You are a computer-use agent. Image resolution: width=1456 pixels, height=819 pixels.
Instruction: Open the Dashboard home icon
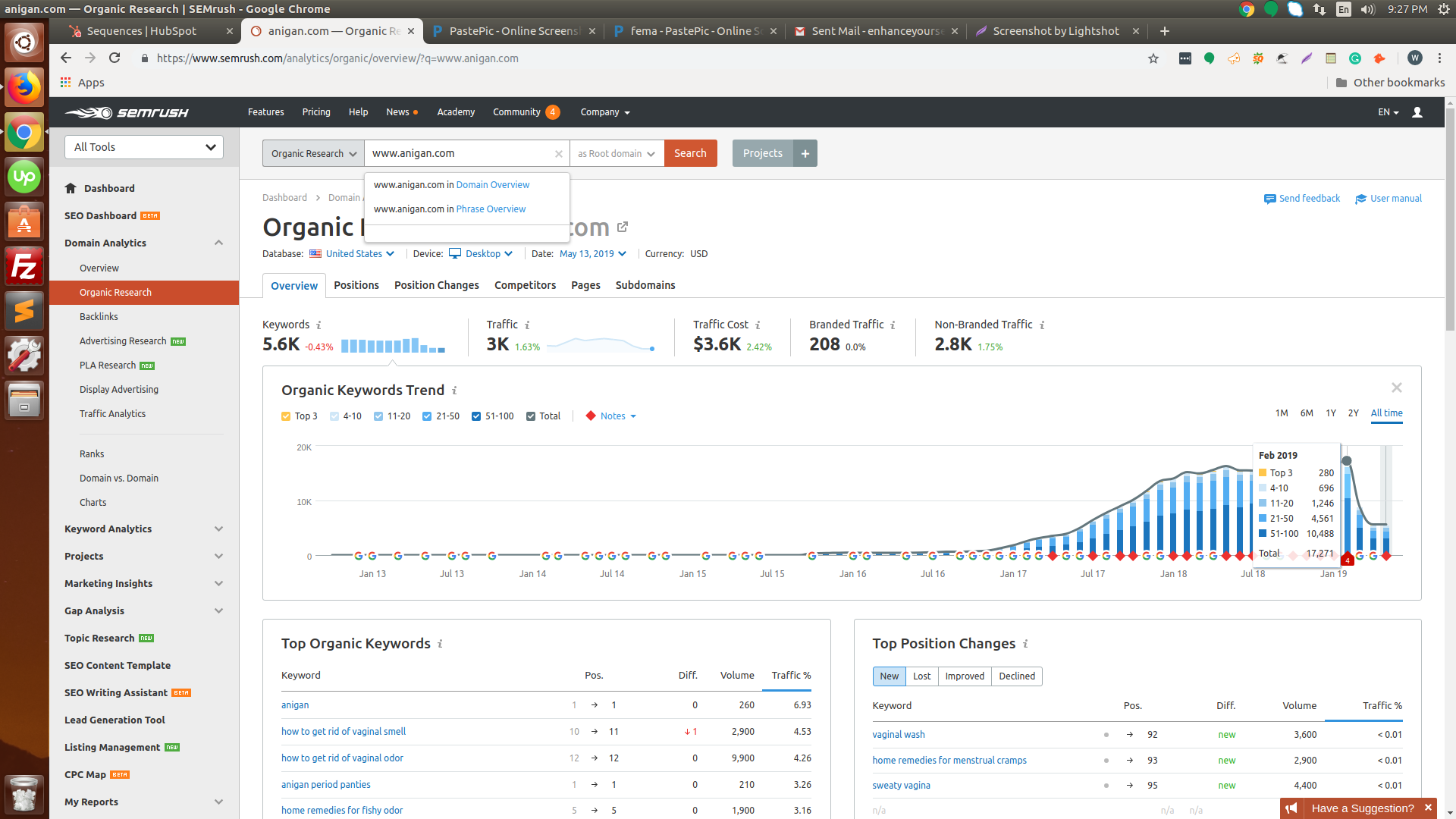pos(71,188)
